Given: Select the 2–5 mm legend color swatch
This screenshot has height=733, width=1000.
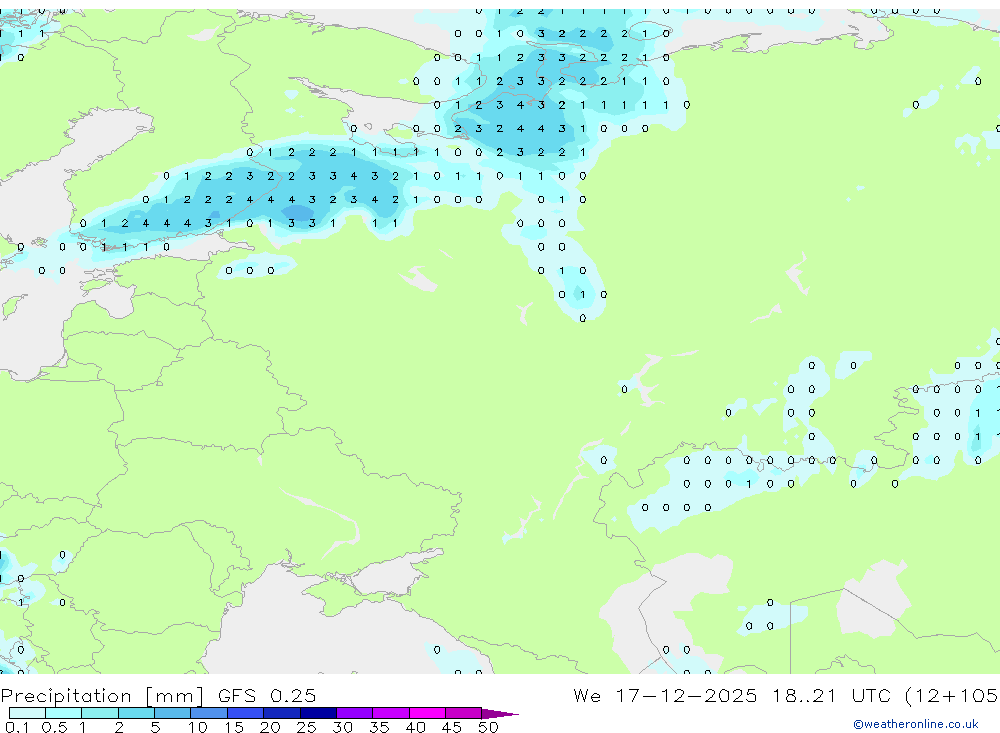Looking at the screenshot, I should [x=136, y=713].
